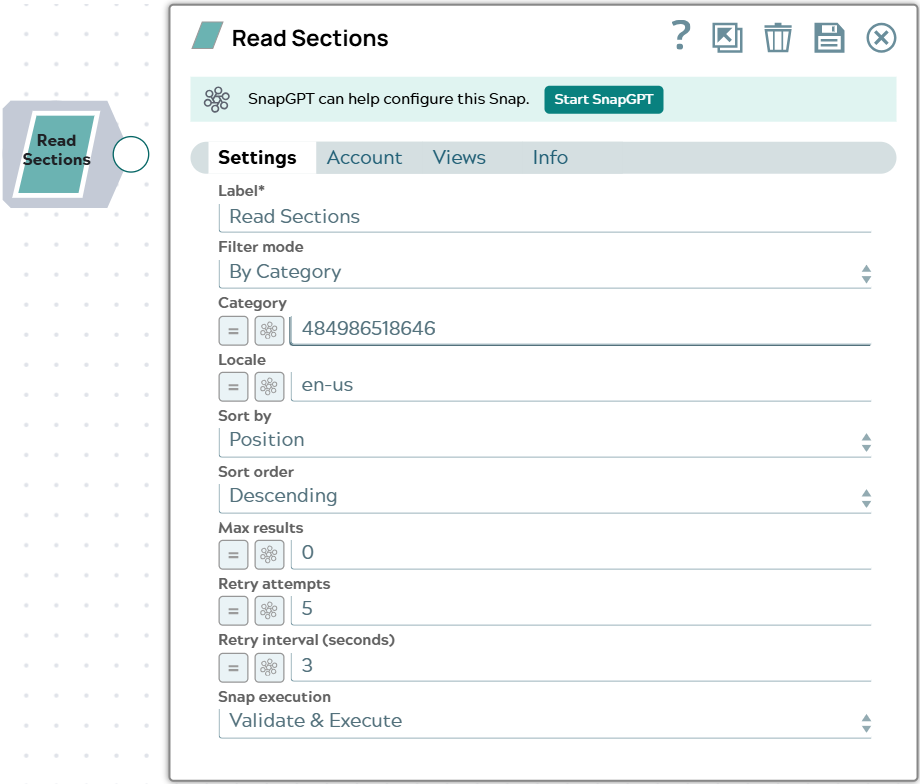Change Sort order Descending dropdown
This screenshot has width=920, height=784.
click(544, 498)
